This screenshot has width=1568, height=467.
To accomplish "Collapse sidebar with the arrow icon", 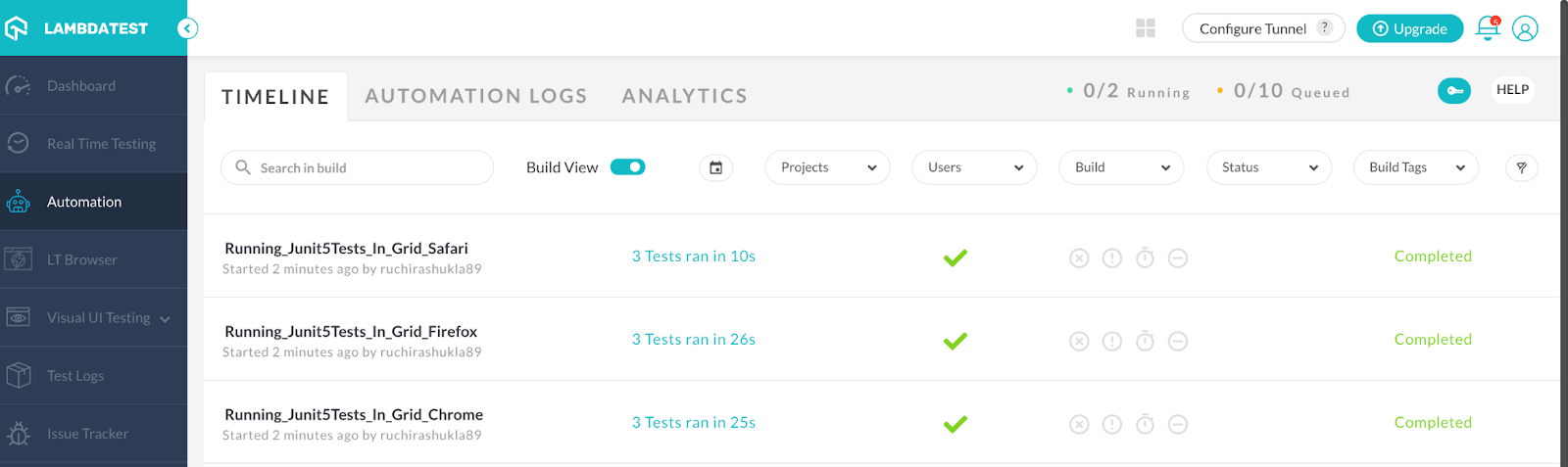I will pos(187,28).
